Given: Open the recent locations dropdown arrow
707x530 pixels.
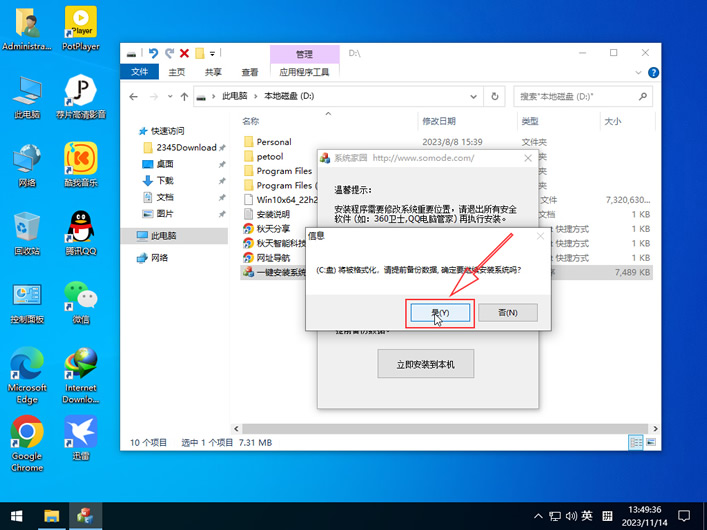Looking at the screenshot, I should point(170,97).
